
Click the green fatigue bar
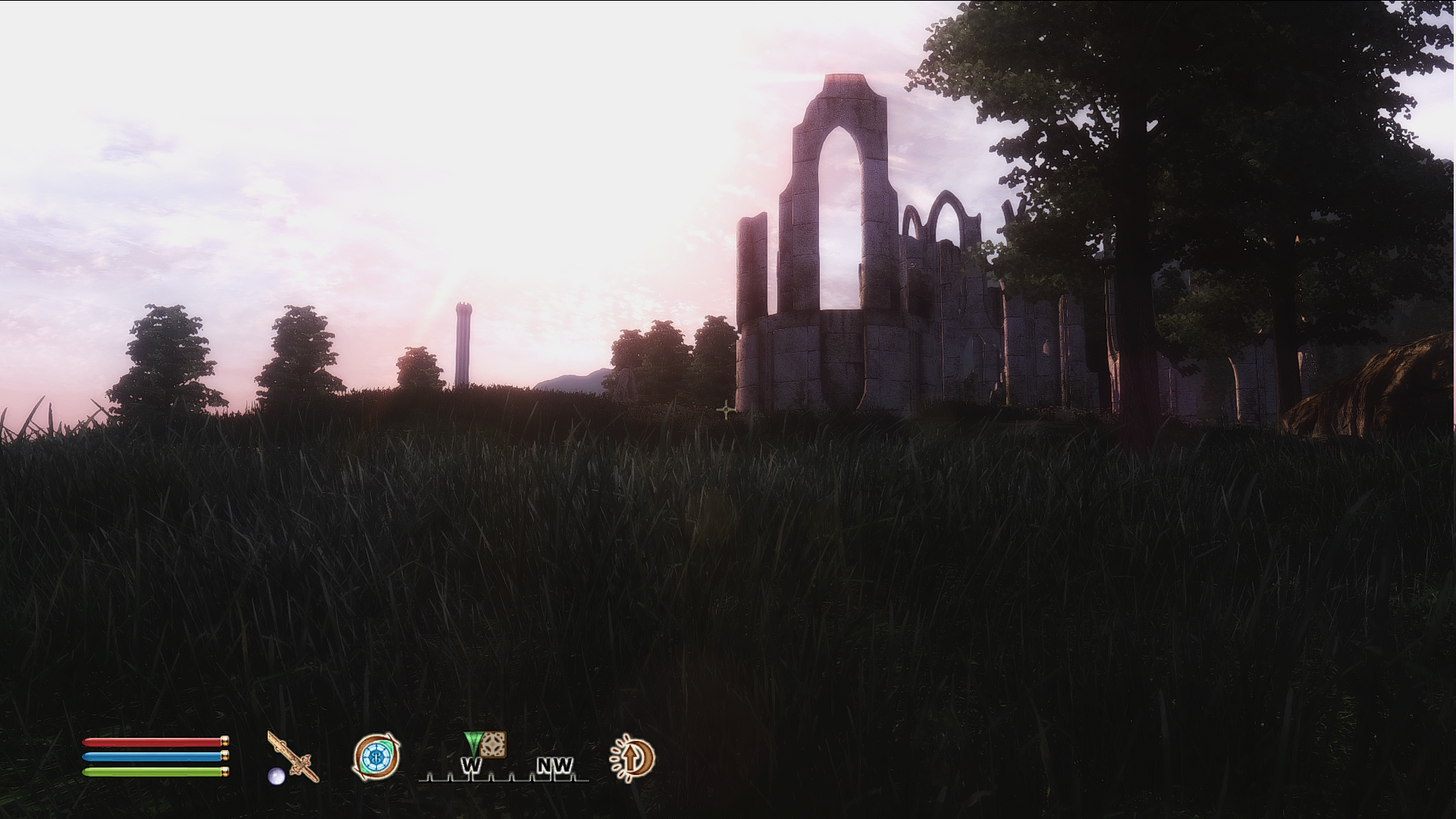tap(152, 772)
